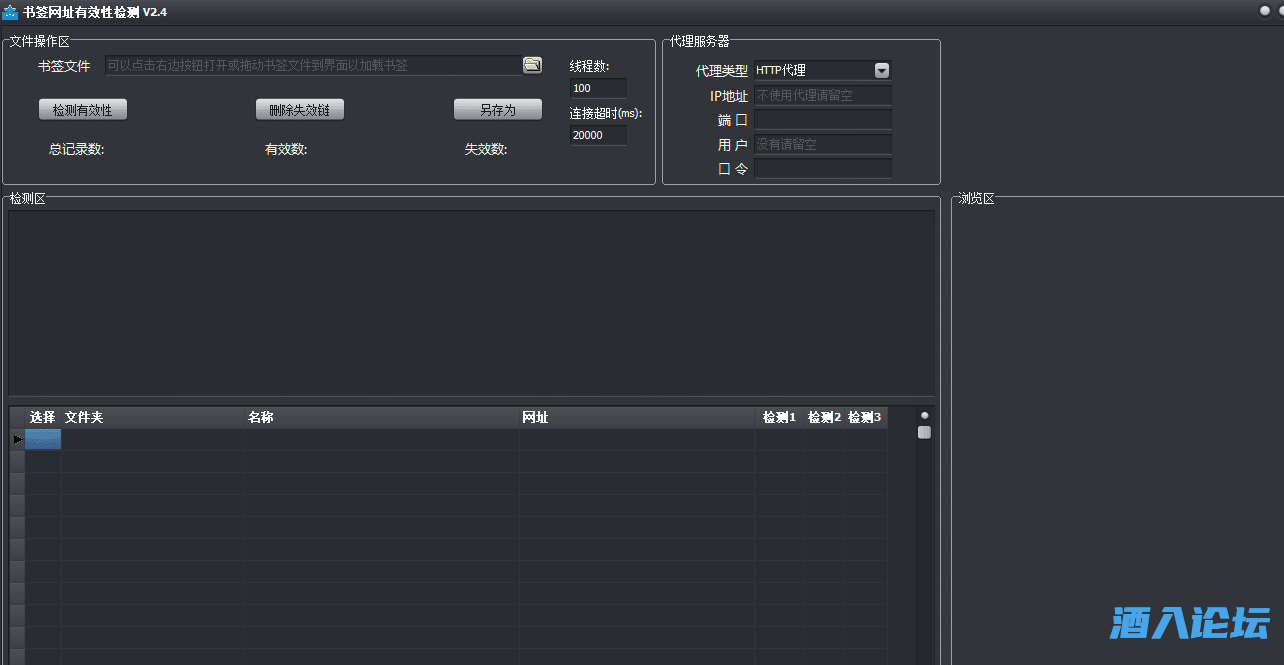Click the open bookmark file folder icon
The width and height of the screenshot is (1284, 665).
click(532, 65)
